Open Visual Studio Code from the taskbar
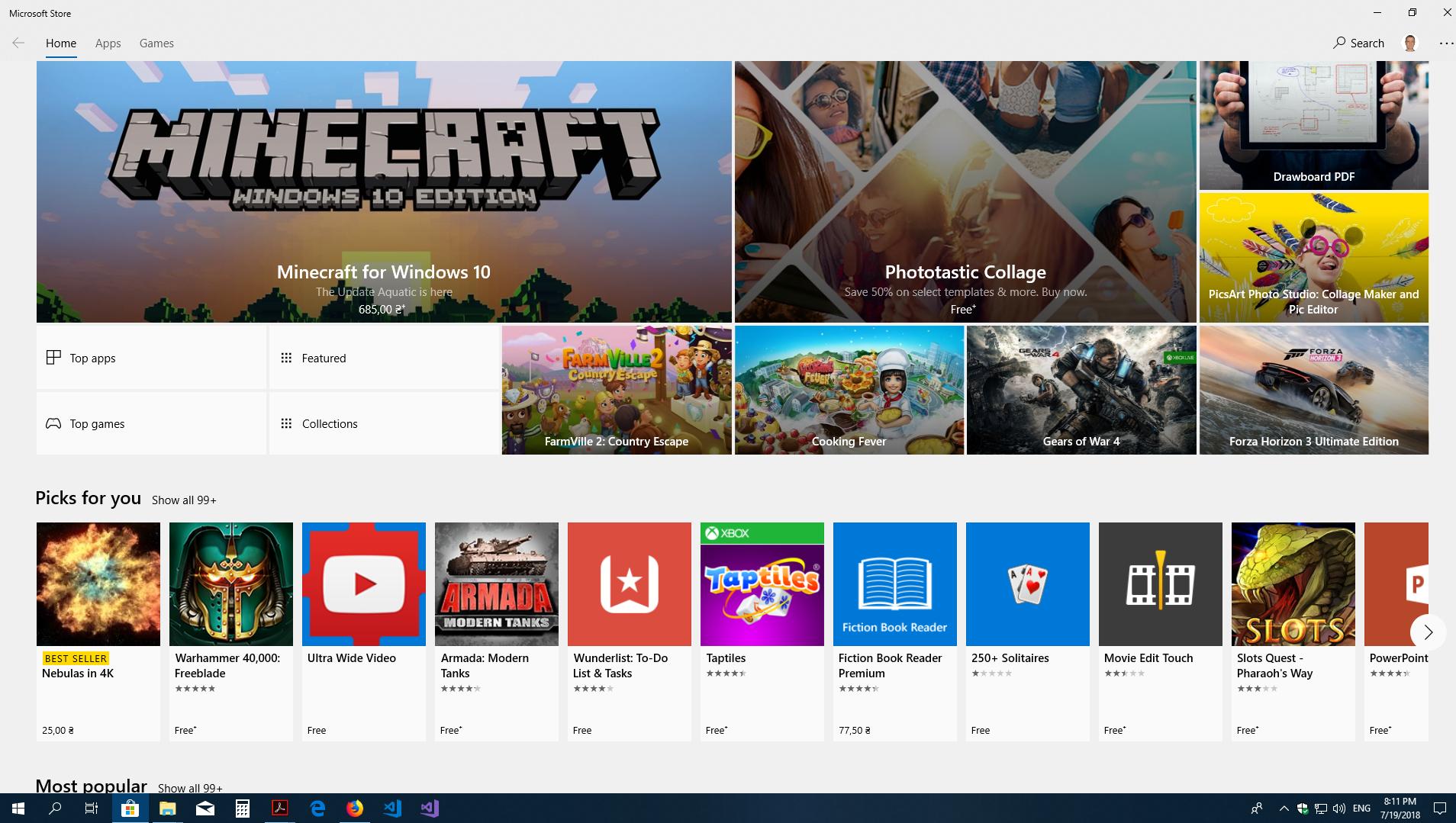Image resolution: width=1456 pixels, height=823 pixels. [392, 809]
